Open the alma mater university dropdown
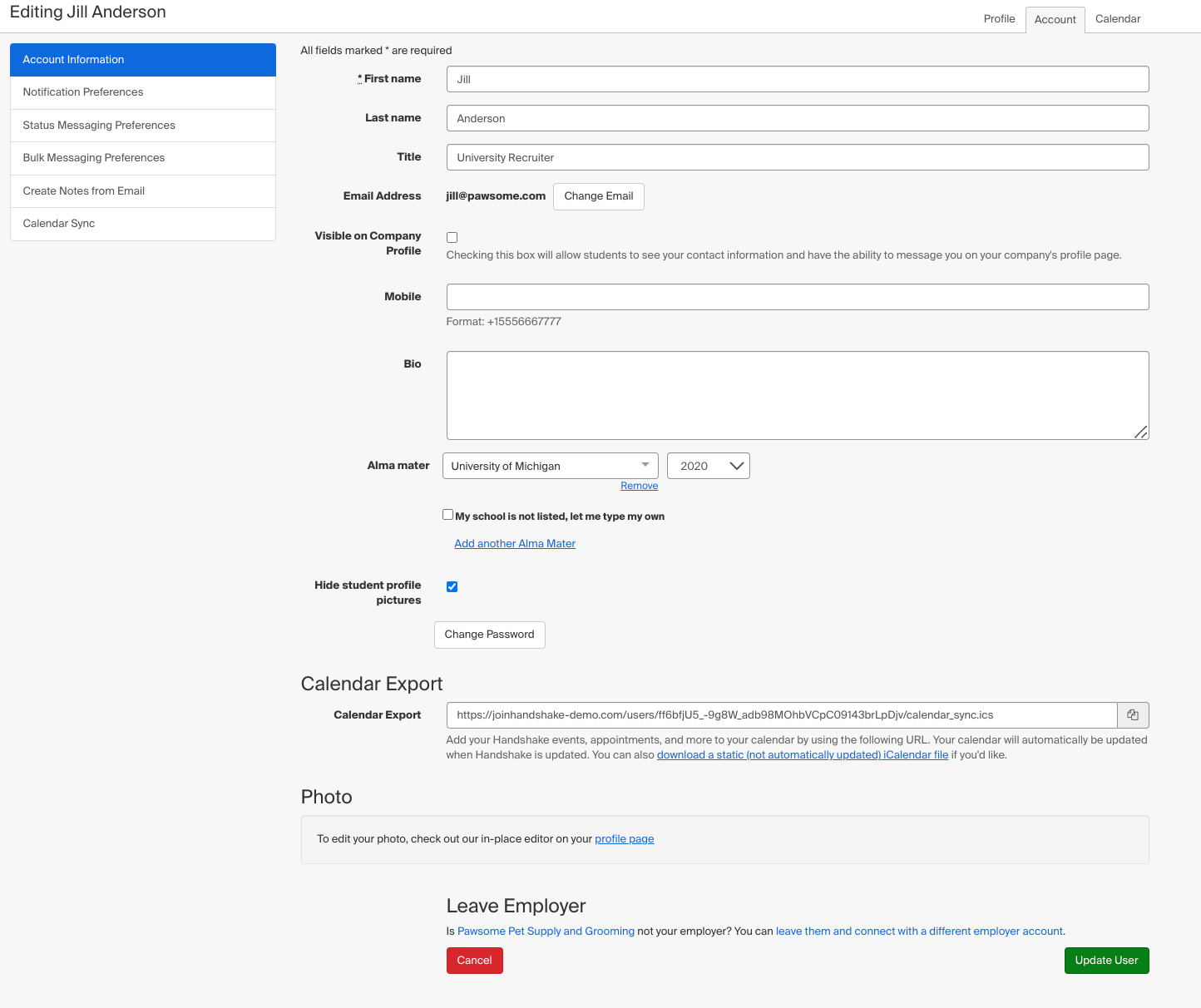Viewport: 1201px width, 1008px height. click(x=550, y=466)
